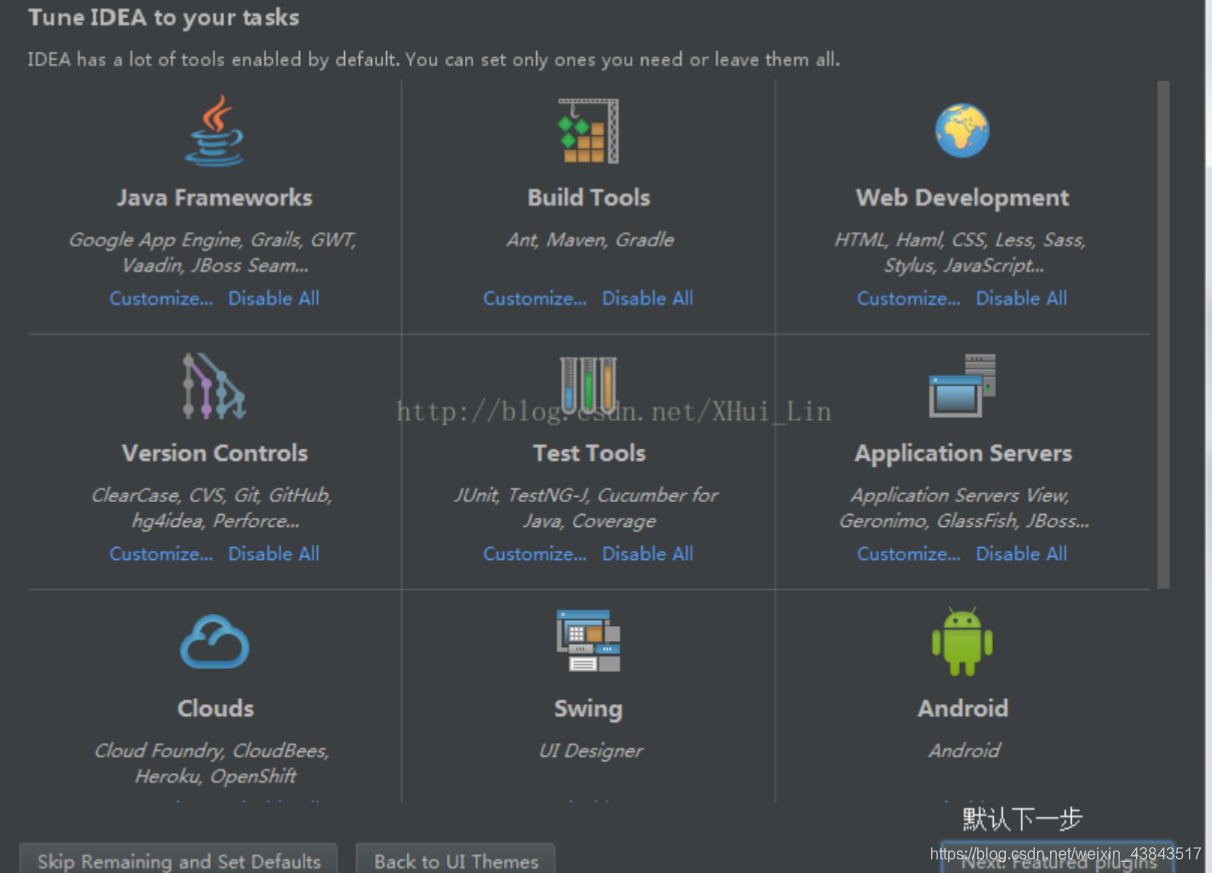The image size is (1212, 873).
Task: Click the Swing UI designer icon
Action: [588, 641]
